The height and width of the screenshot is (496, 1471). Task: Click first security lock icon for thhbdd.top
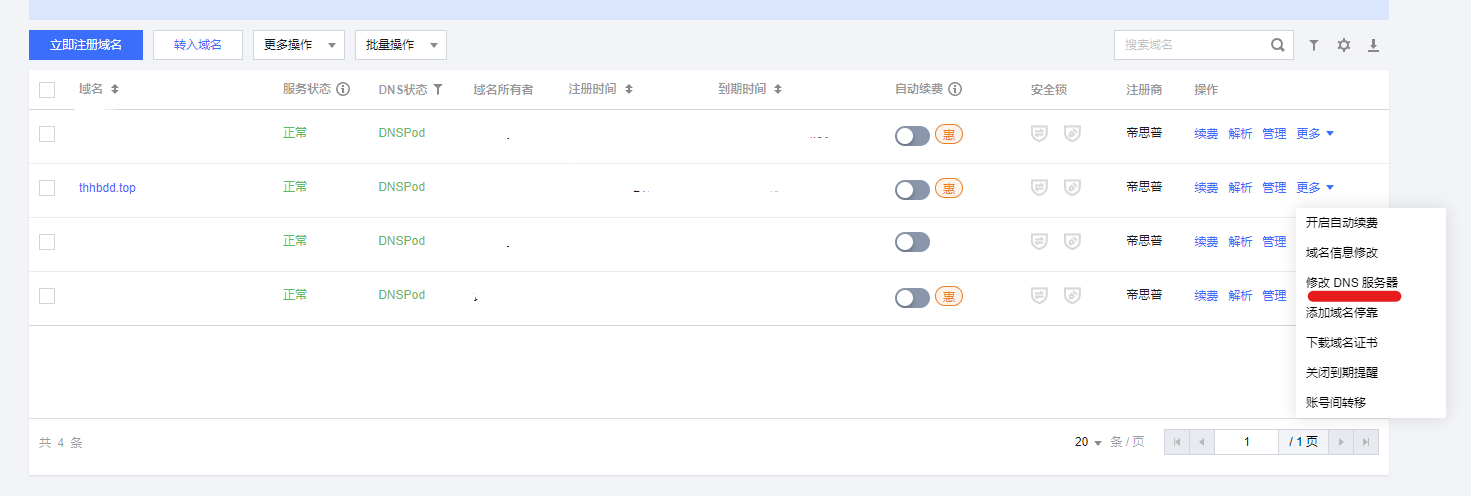pos(1039,188)
